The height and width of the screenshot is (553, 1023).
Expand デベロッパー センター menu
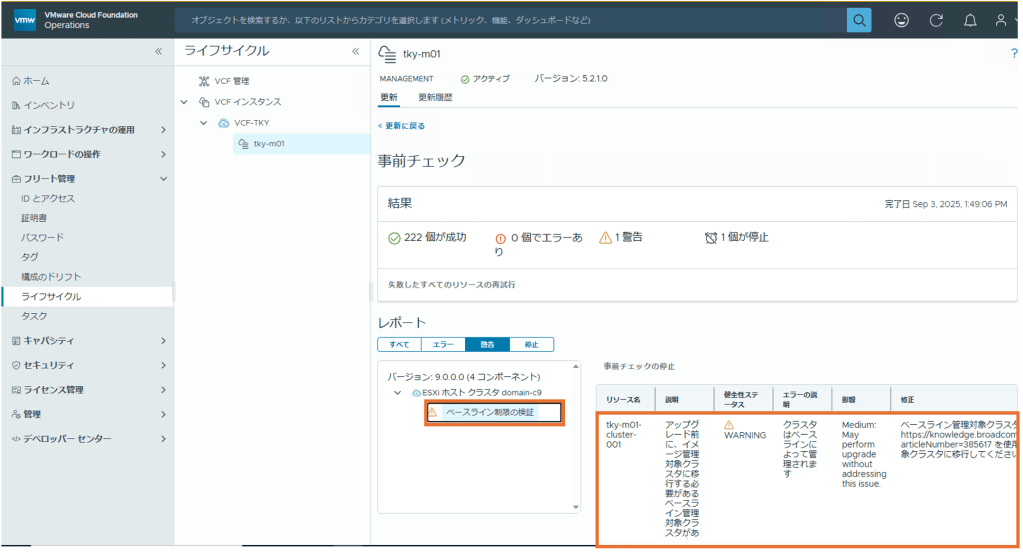point(163,439)
